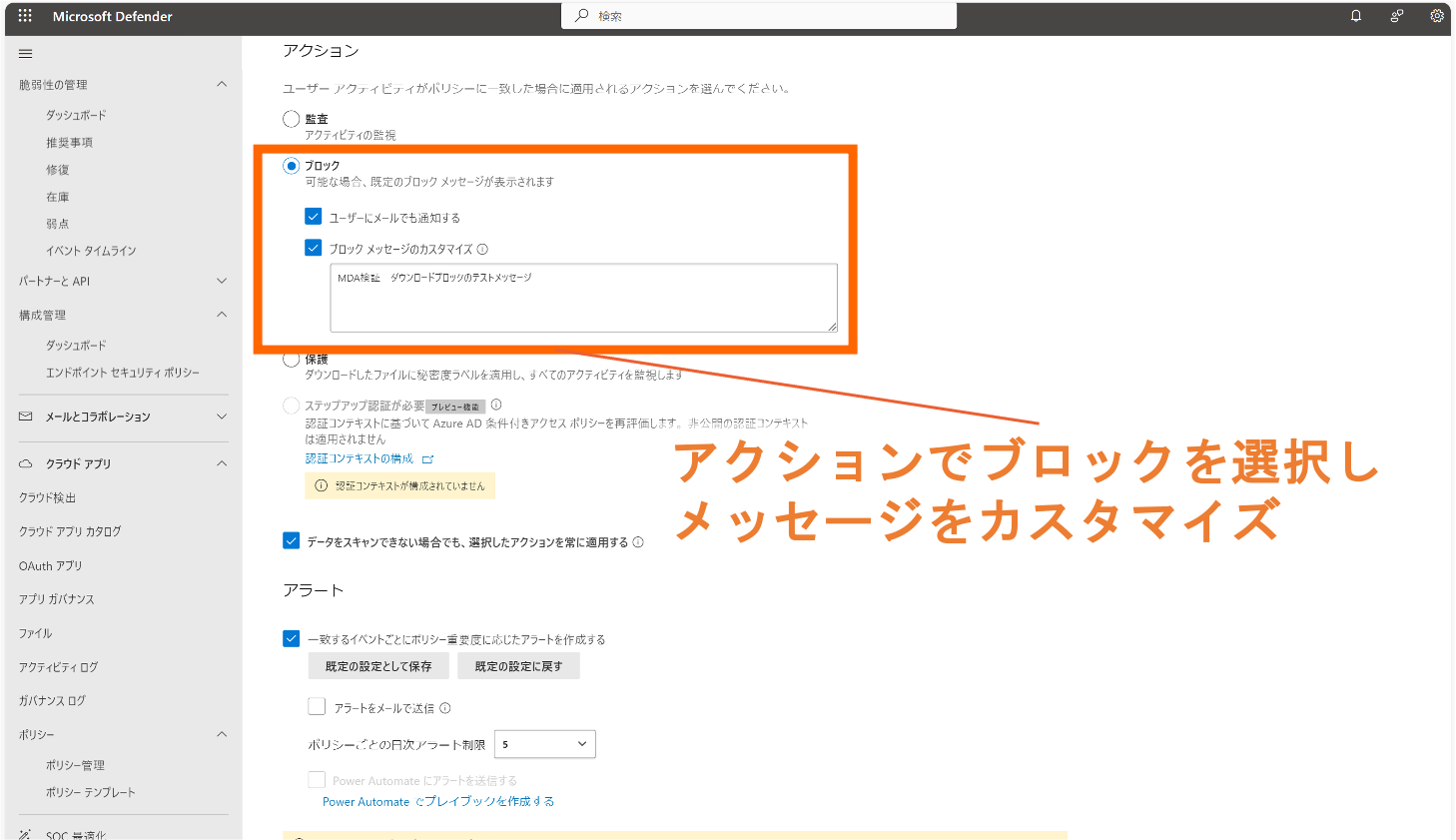
Task: Uncheck ユーザーにメールでも通知する checkbox
Action: (x=314, y=217)
